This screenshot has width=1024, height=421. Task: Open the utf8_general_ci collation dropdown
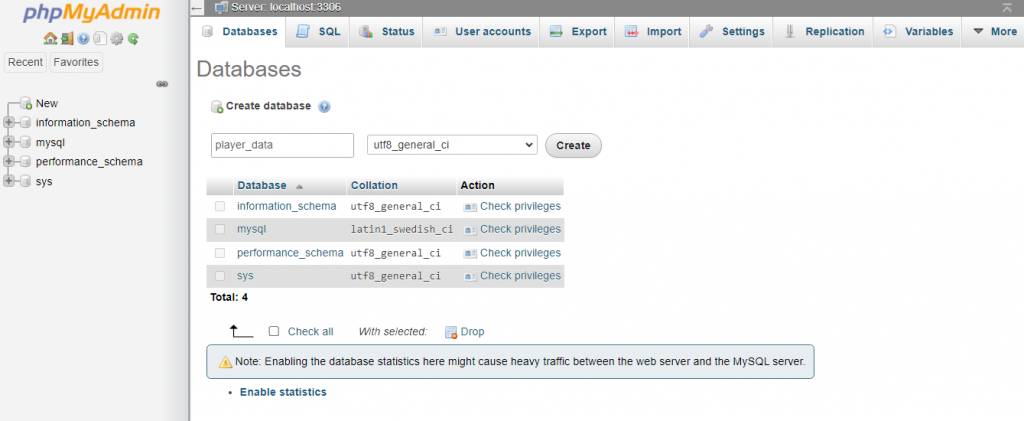click(x=452, y=145)
